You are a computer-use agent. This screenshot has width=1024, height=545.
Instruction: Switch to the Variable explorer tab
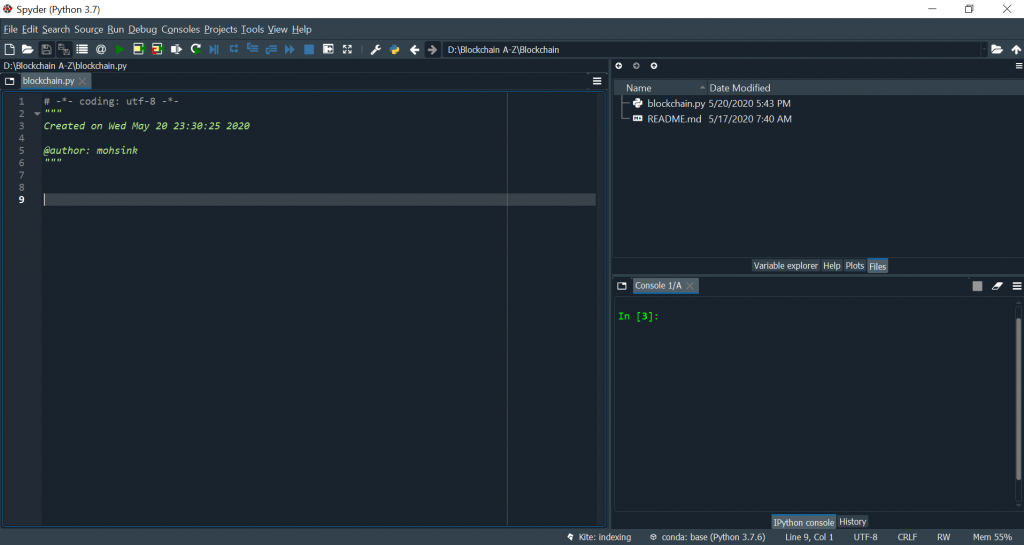pos(785,266)
